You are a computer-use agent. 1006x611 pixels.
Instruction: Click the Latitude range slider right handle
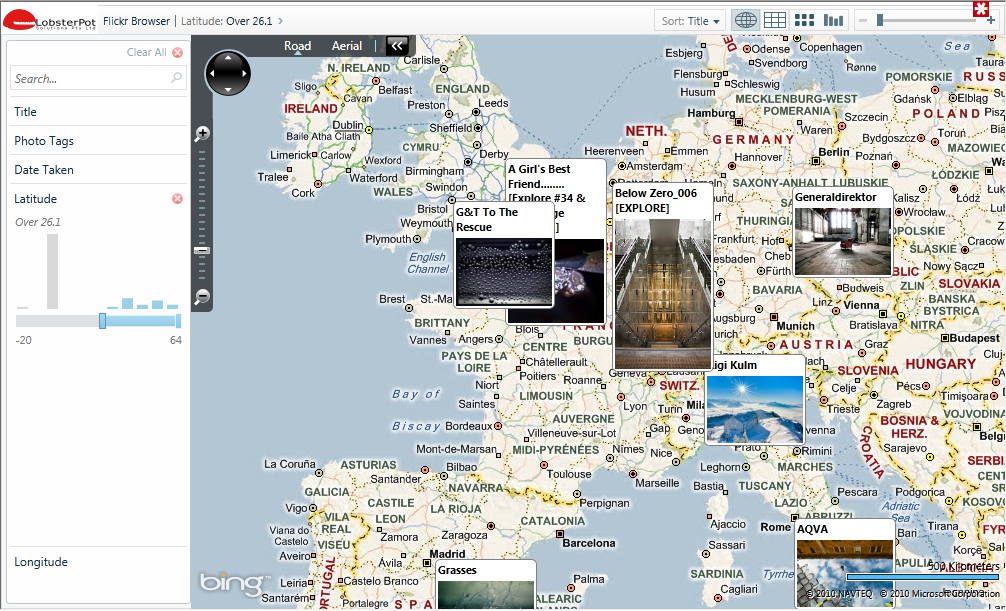tap(178, 321)
